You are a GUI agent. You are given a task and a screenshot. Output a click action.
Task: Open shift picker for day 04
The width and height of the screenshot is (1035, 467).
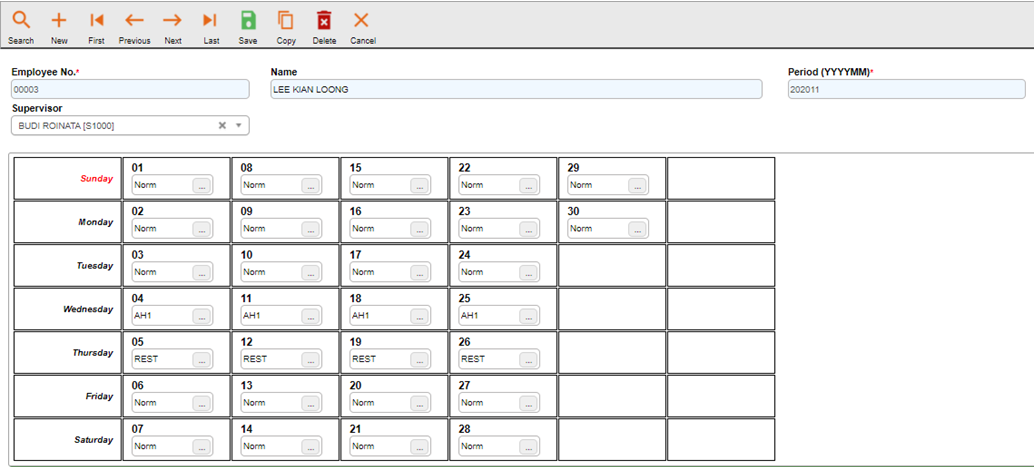[202, 316]
